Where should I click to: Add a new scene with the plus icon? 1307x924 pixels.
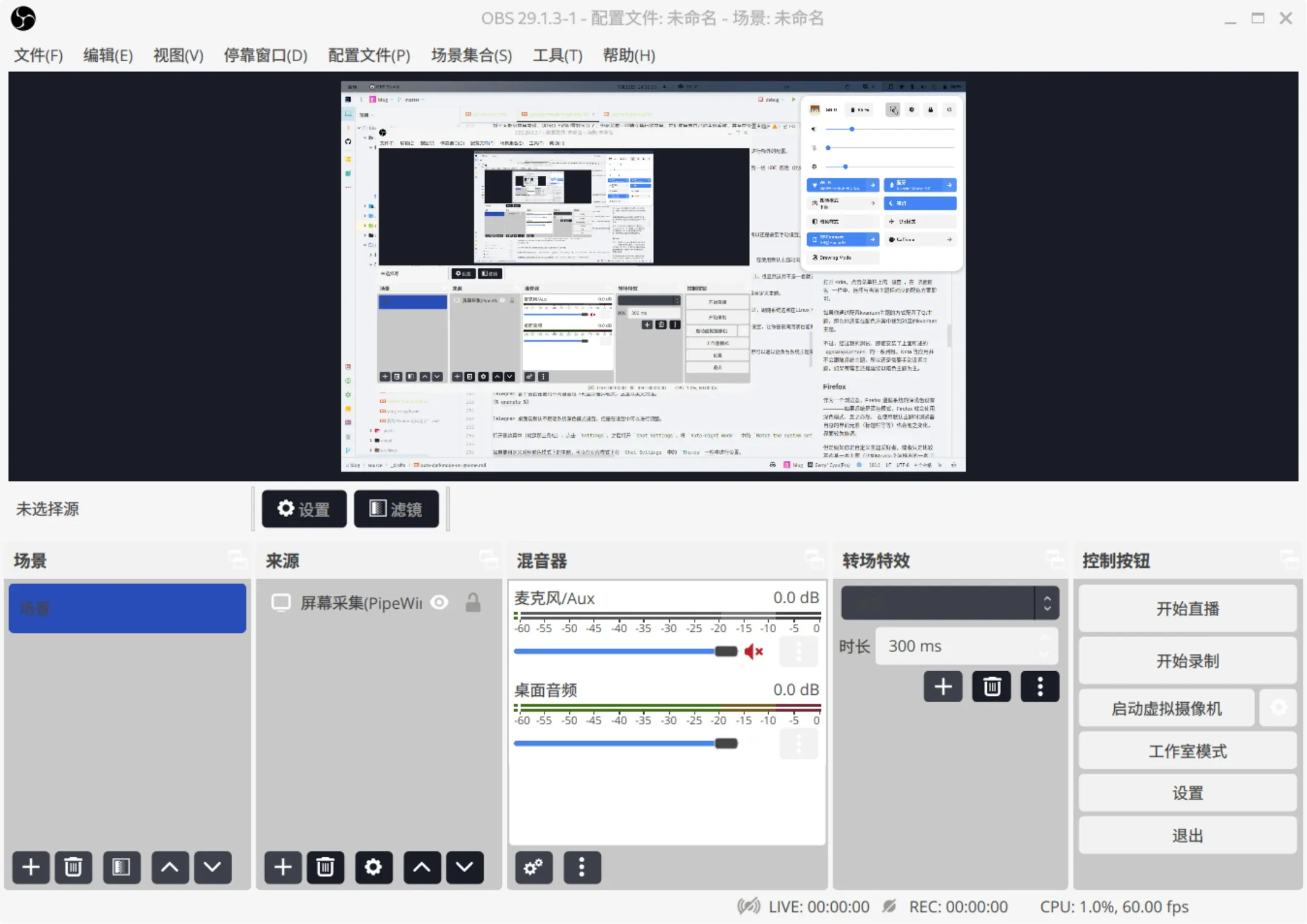tap(30, 868)
